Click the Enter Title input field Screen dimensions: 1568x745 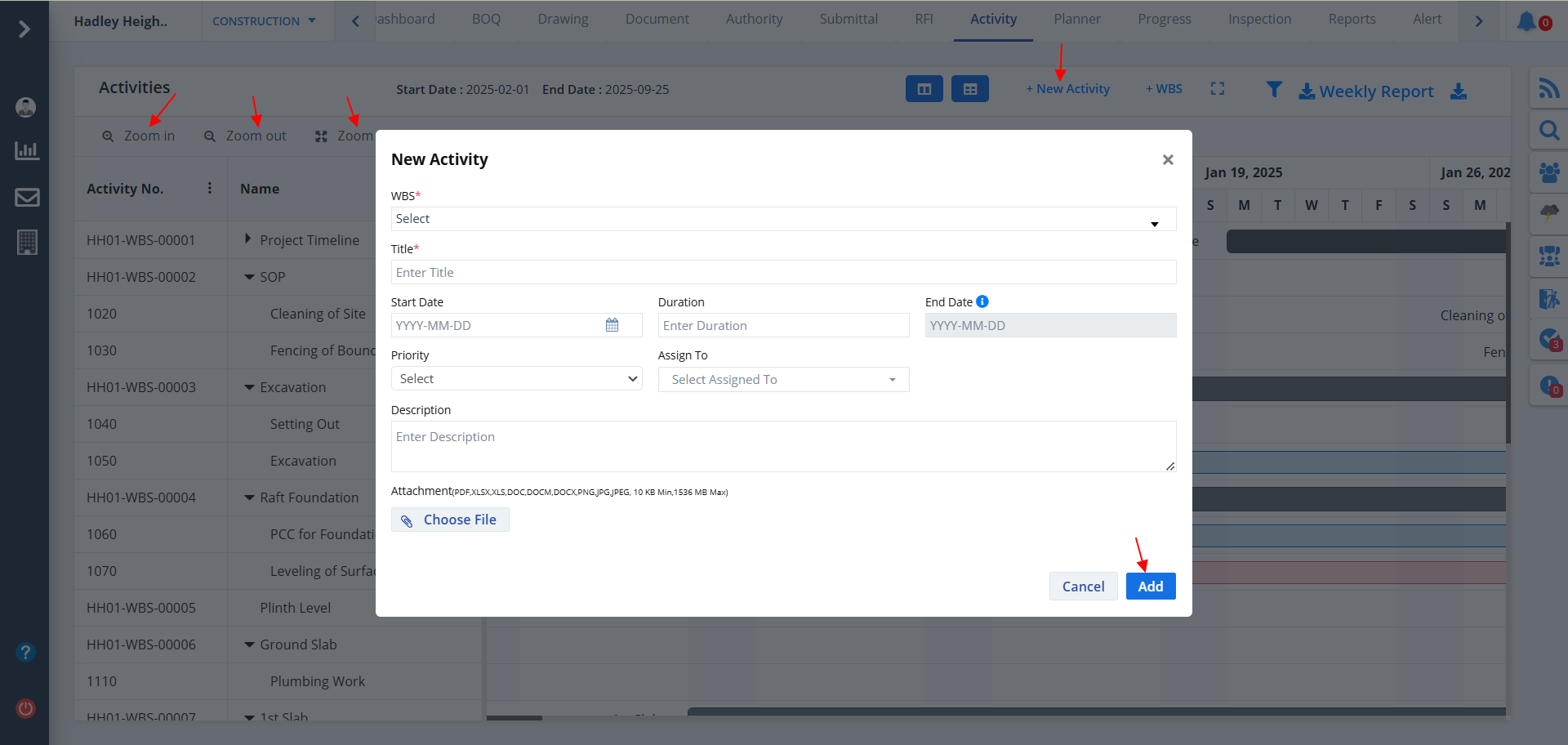click(x=782, y=273)
